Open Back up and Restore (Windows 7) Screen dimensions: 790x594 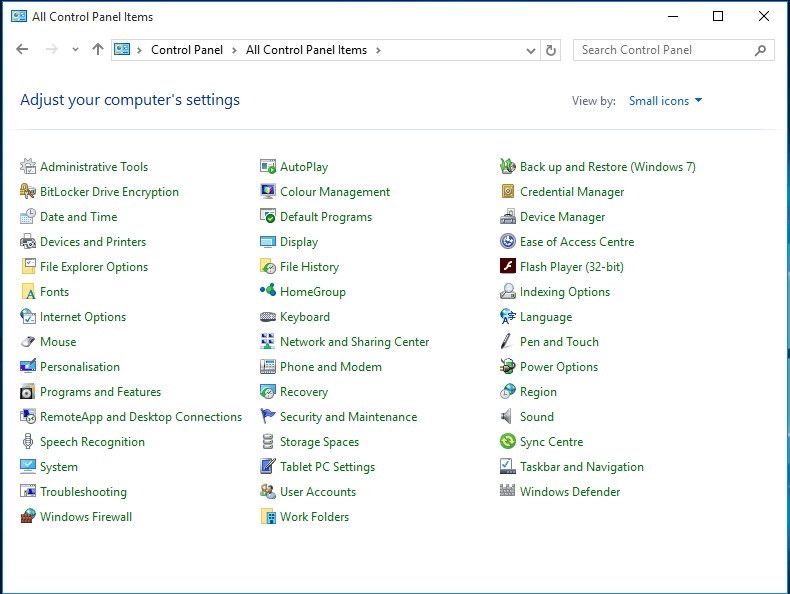(x=608, y=167)
